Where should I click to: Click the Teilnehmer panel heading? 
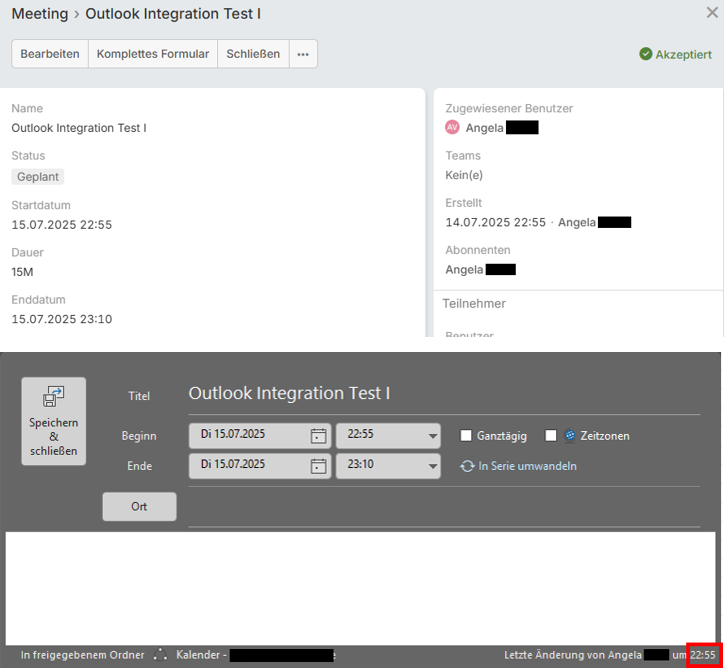point(474,303)
